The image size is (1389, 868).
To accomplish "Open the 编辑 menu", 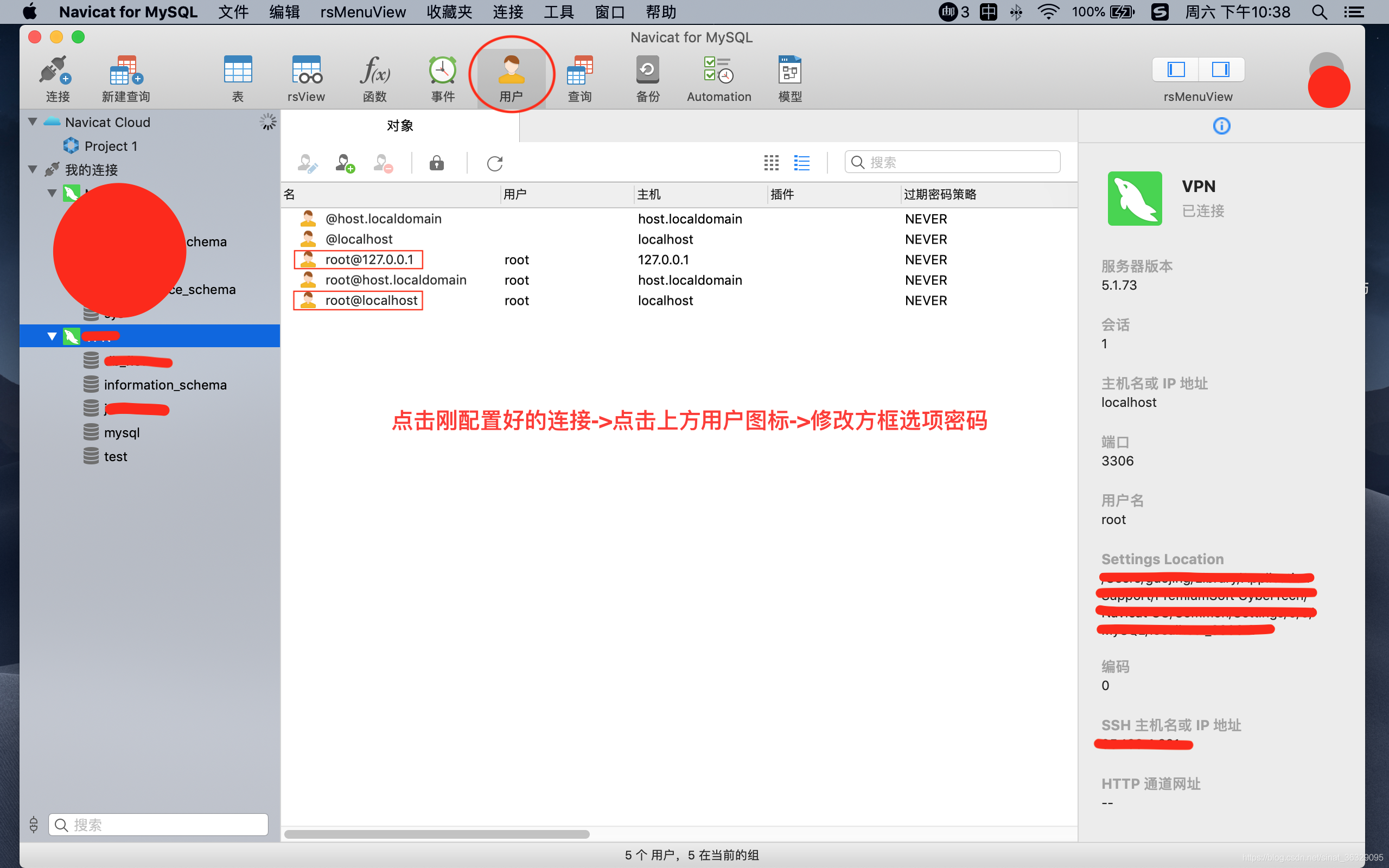I will (x=285, y=12).
